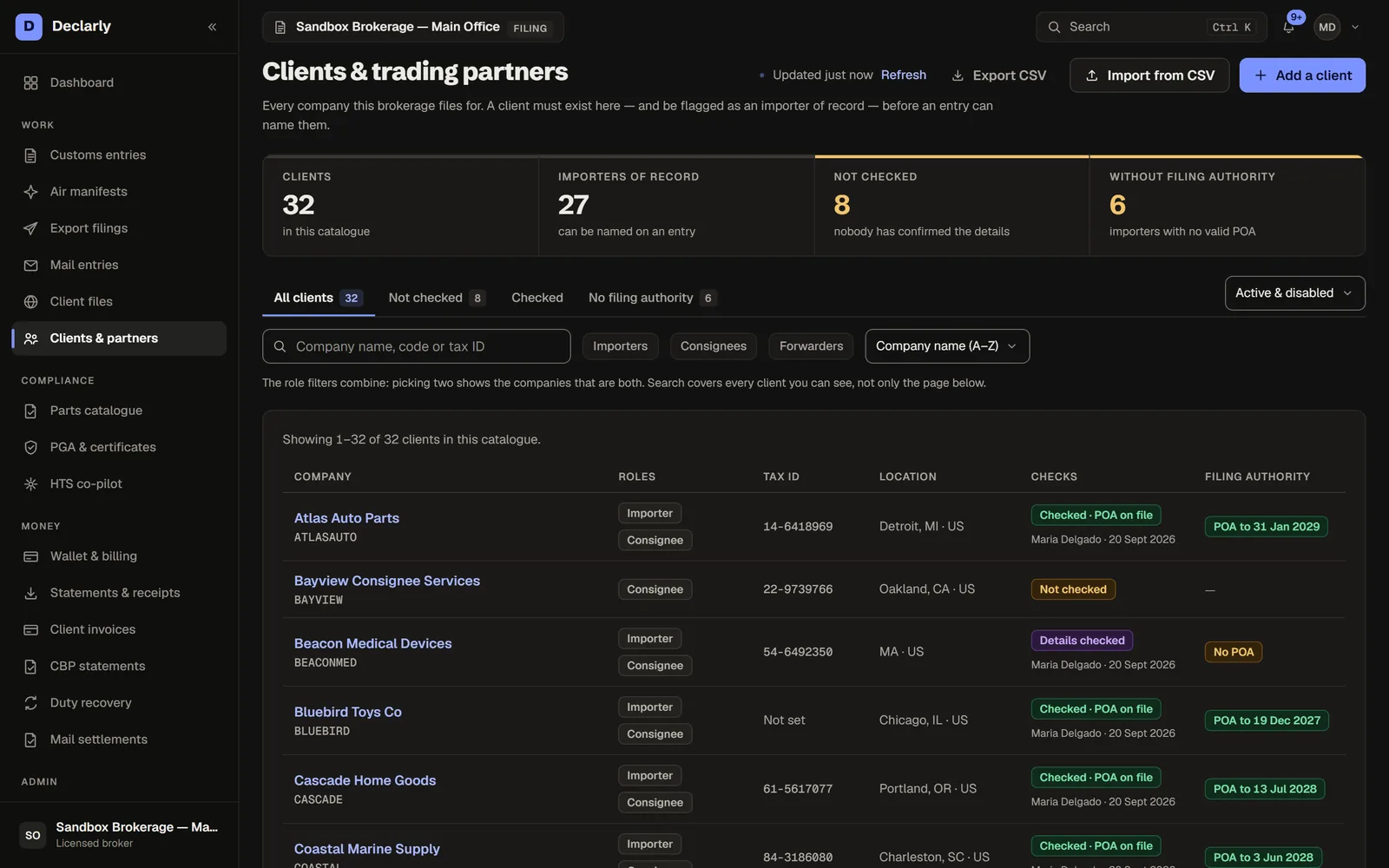
Task: Click the Wallet & billing card icon
Action: (x=31, y=556)
